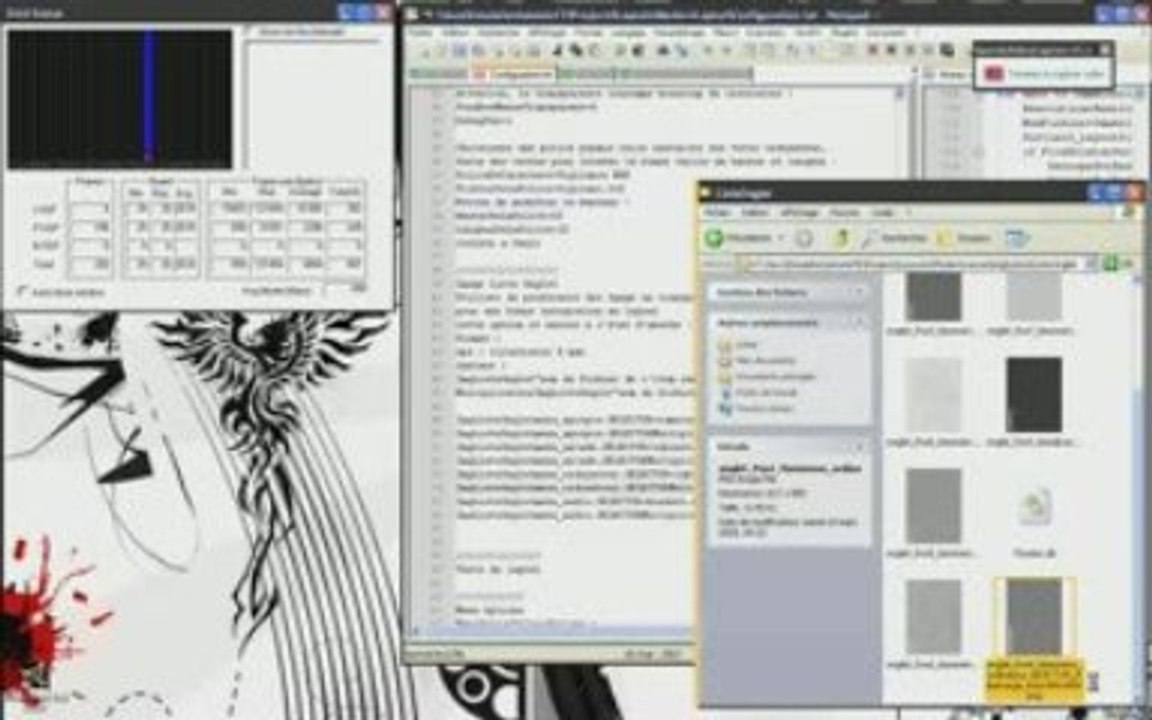Open dropdown arrow next to Explorer Précédente

click(x=780, y=237)
